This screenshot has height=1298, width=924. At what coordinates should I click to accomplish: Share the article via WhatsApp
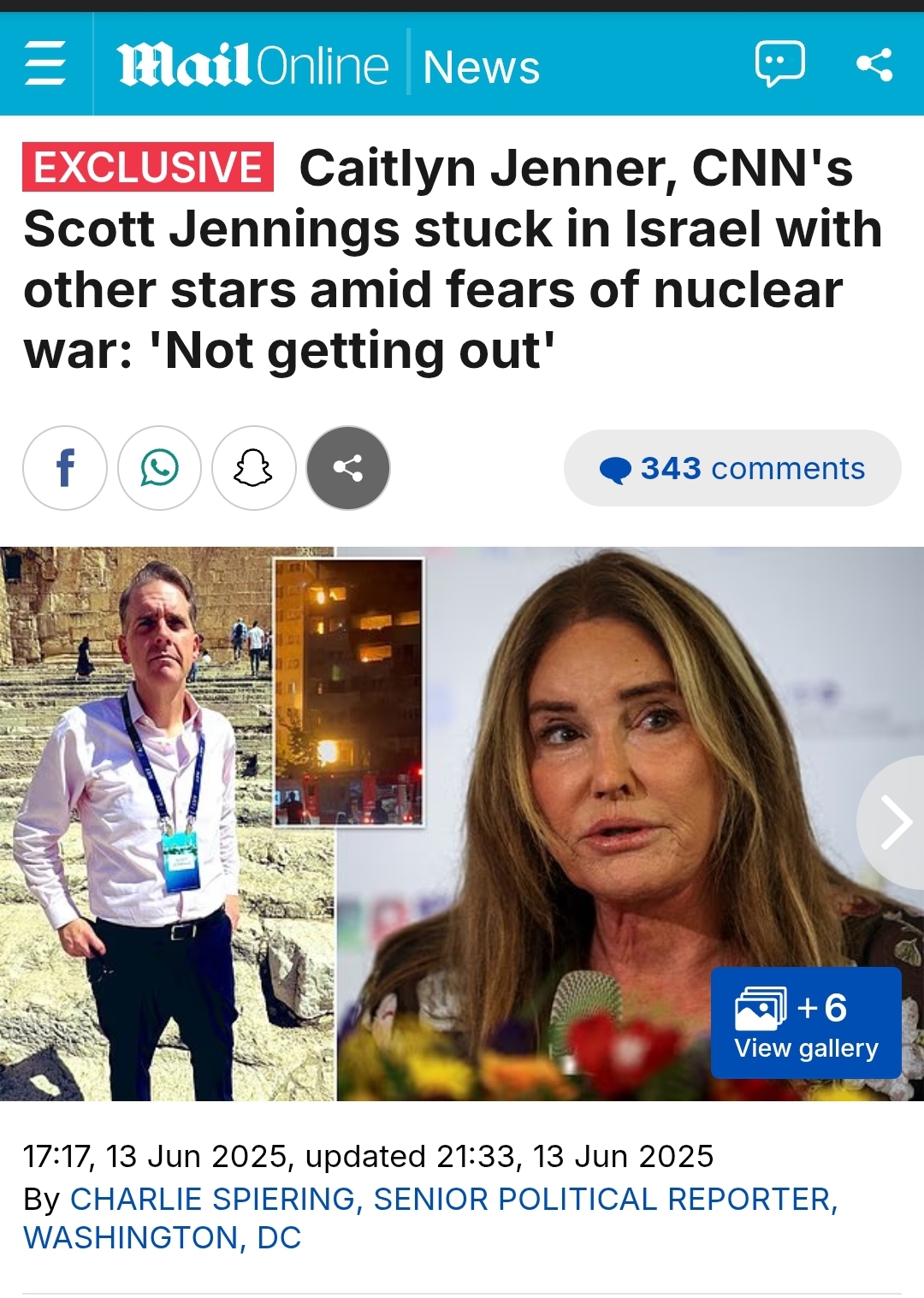(x=160, y=468)
